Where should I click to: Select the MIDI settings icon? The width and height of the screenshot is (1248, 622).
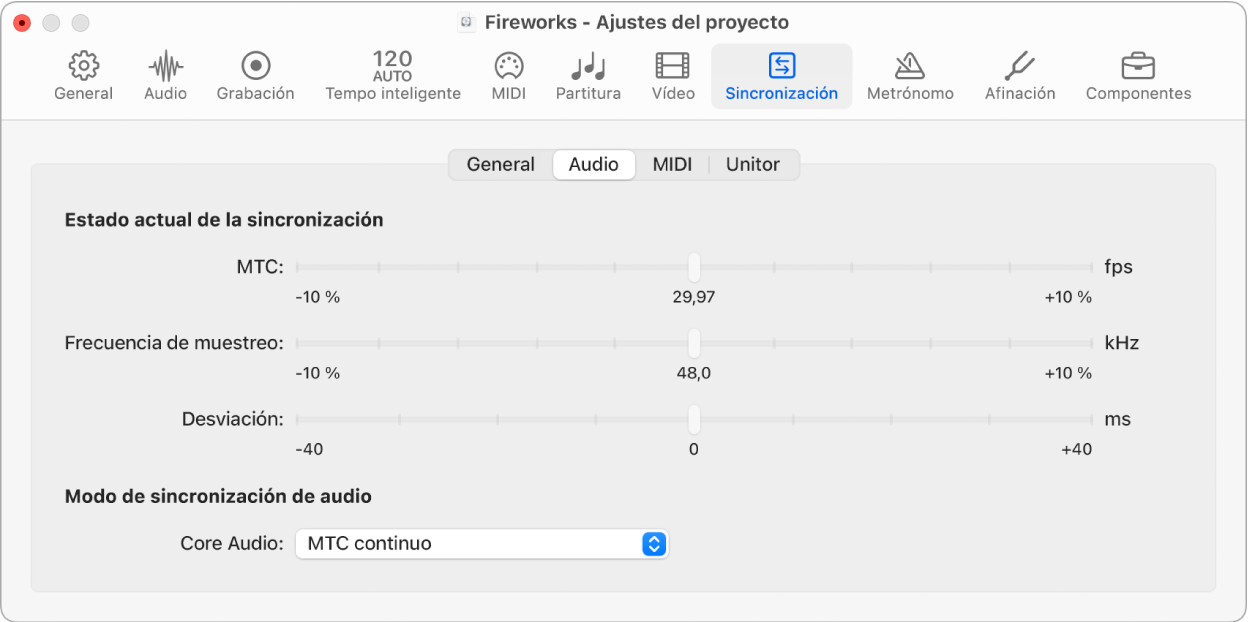point(508,76)
